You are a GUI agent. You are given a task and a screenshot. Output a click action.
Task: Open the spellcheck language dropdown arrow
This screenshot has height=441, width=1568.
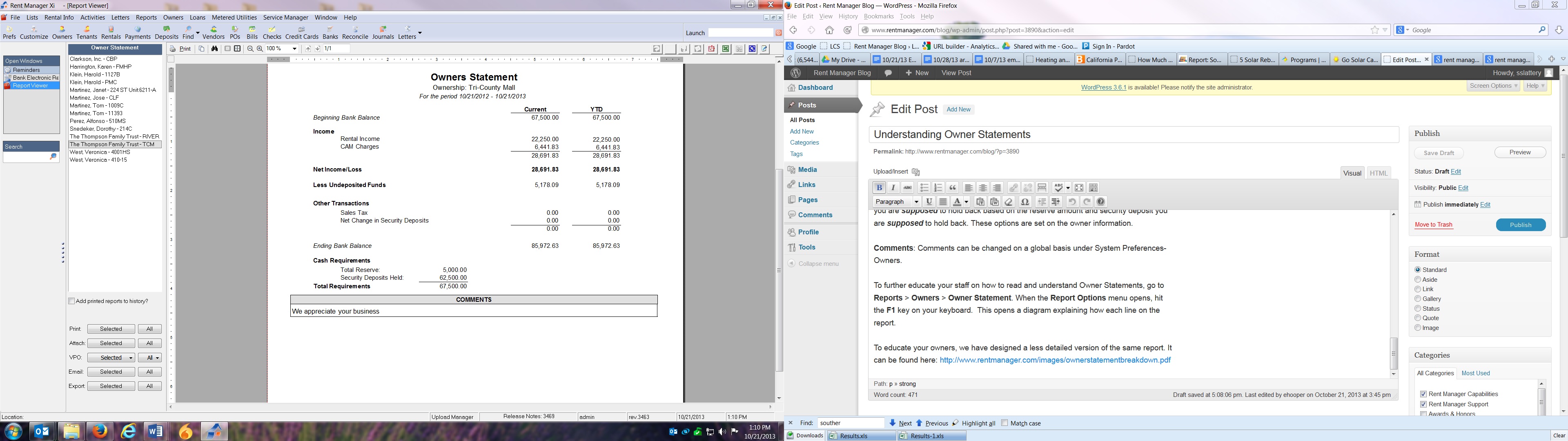(x=1068, y=187)
